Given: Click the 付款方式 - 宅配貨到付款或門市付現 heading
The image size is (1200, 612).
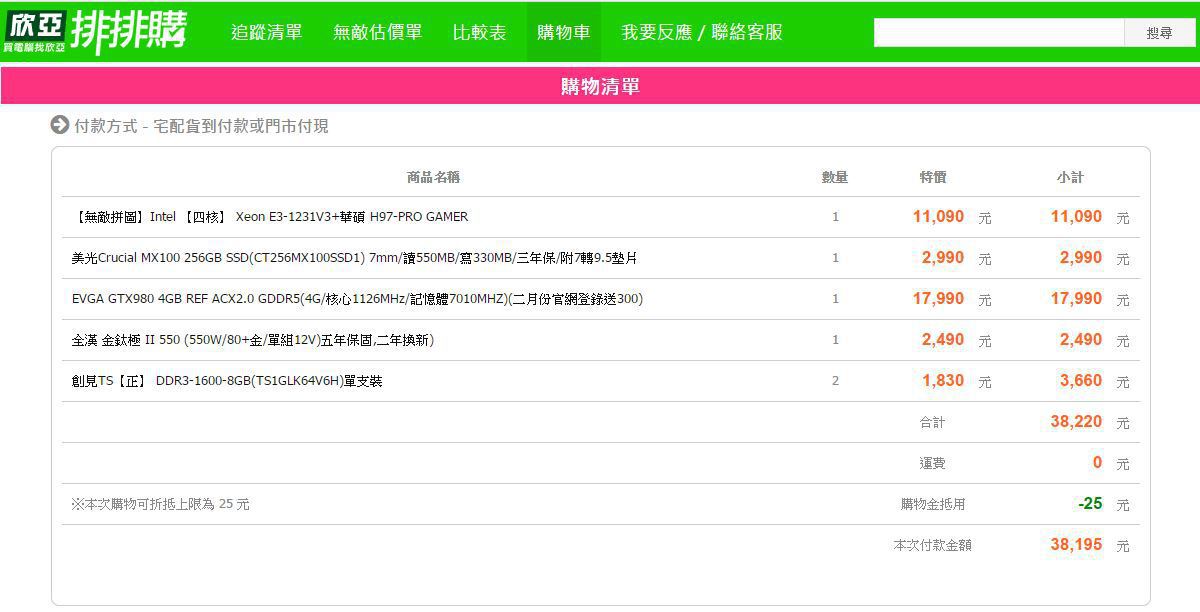Looking at the screenshot, I should click(x=201, y=126).
